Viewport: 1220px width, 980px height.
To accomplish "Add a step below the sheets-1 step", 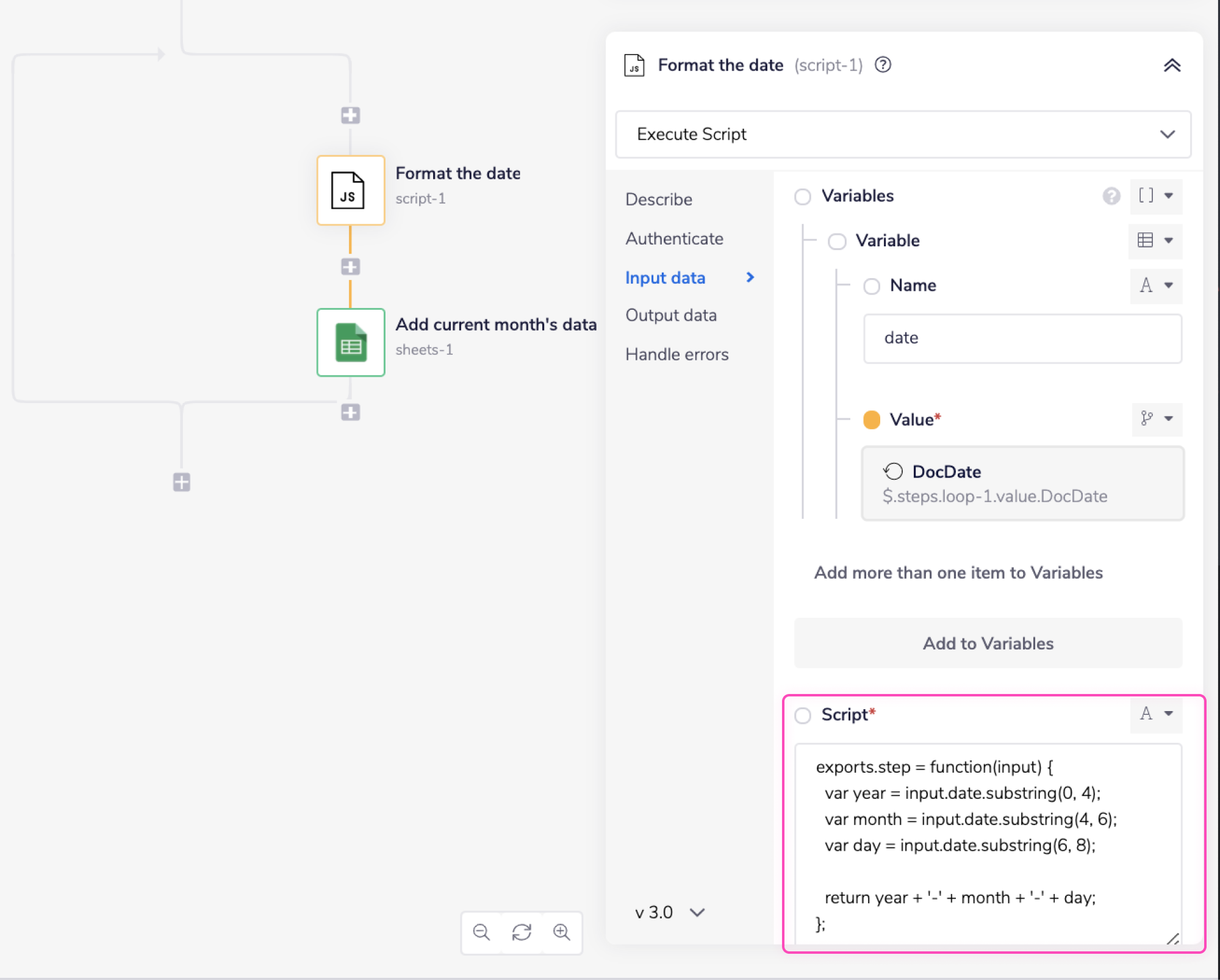I will (x=350, y=412).
